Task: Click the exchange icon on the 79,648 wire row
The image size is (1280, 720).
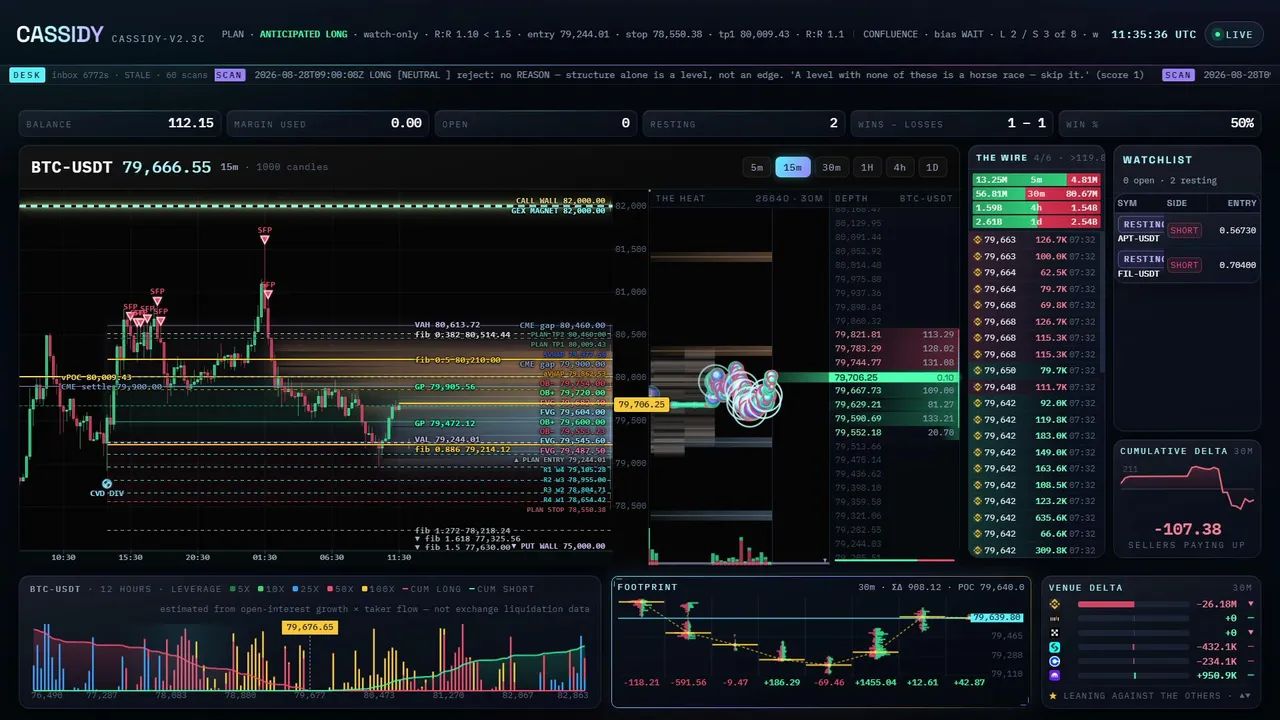Action: tap(977, 387)
